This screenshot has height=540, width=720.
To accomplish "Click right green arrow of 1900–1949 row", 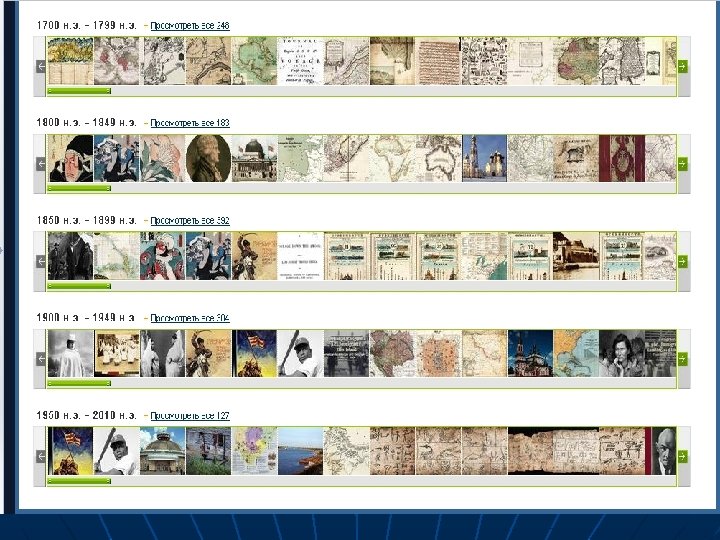I will pyautogui.click(x=682, y=359).
